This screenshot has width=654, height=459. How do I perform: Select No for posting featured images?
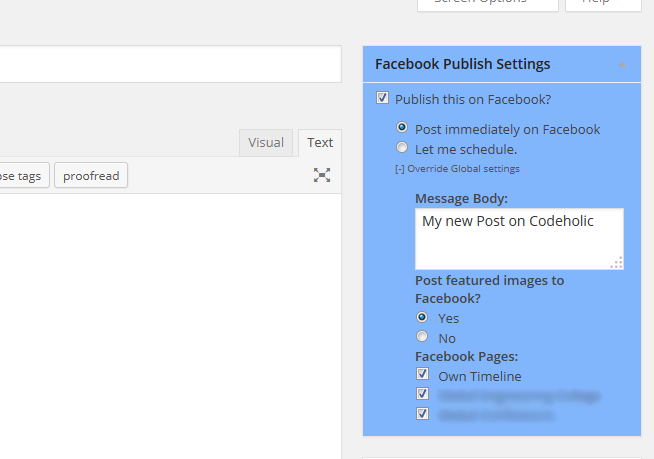tap(422, 336)
